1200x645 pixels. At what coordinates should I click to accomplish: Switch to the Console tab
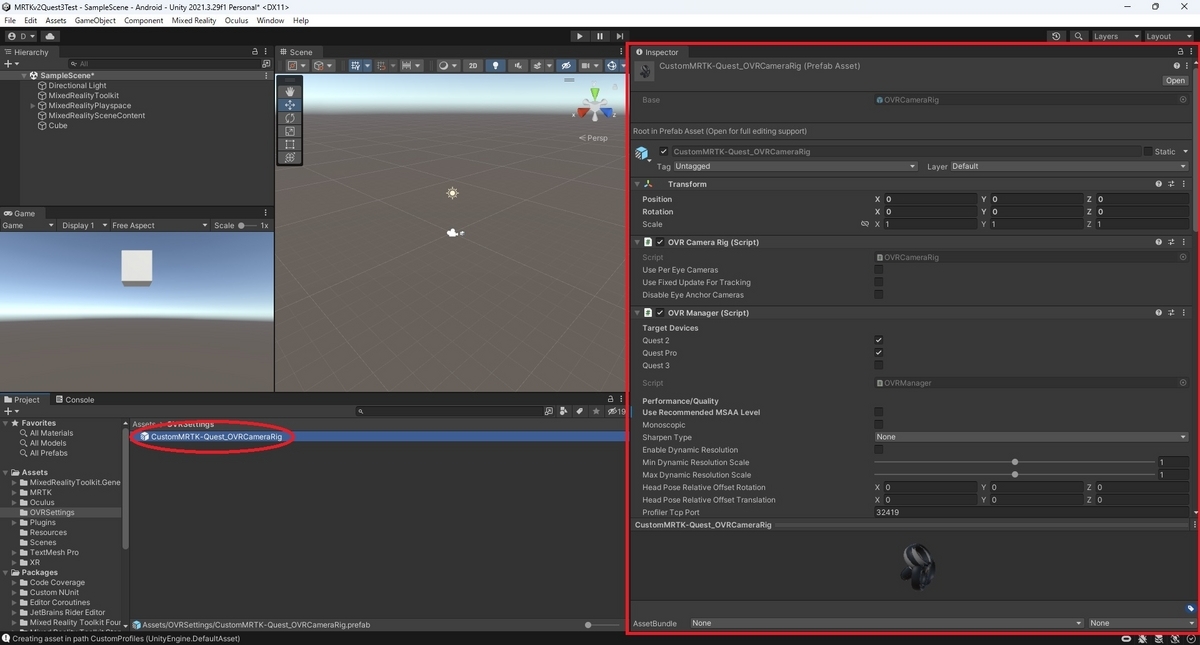74,399
